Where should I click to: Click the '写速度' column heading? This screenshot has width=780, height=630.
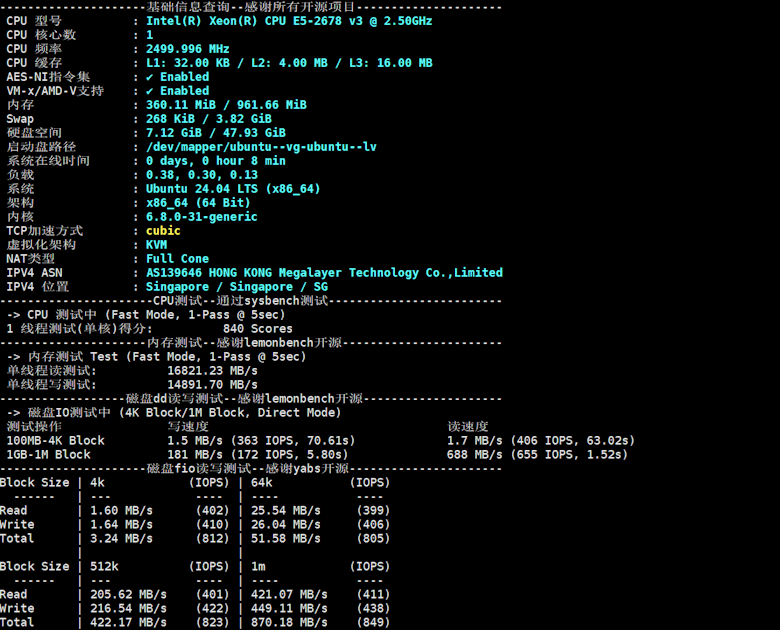pyautogui.click(x=188, y=427)
